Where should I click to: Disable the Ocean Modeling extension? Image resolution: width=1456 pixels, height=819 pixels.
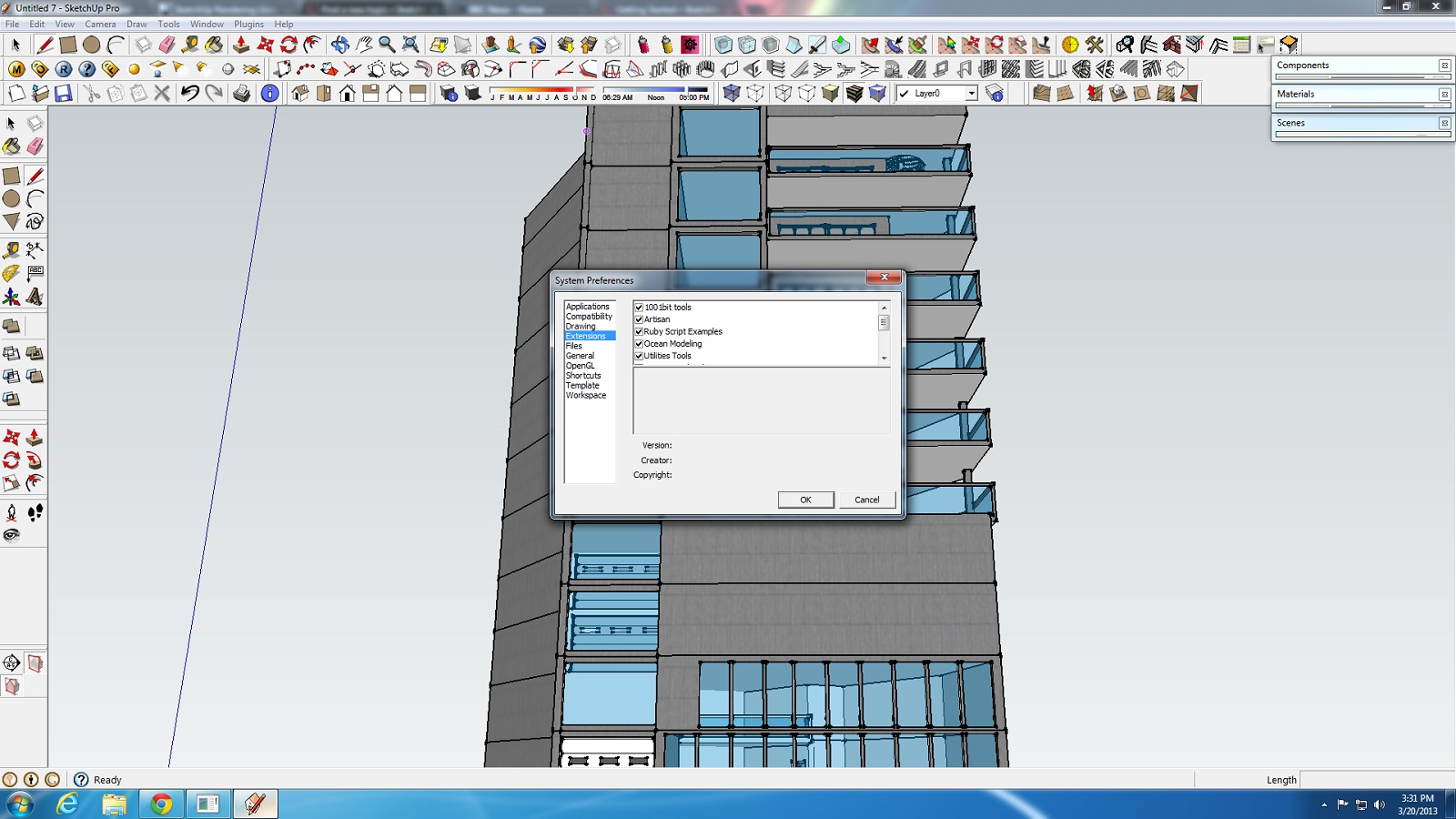[639, 344]
